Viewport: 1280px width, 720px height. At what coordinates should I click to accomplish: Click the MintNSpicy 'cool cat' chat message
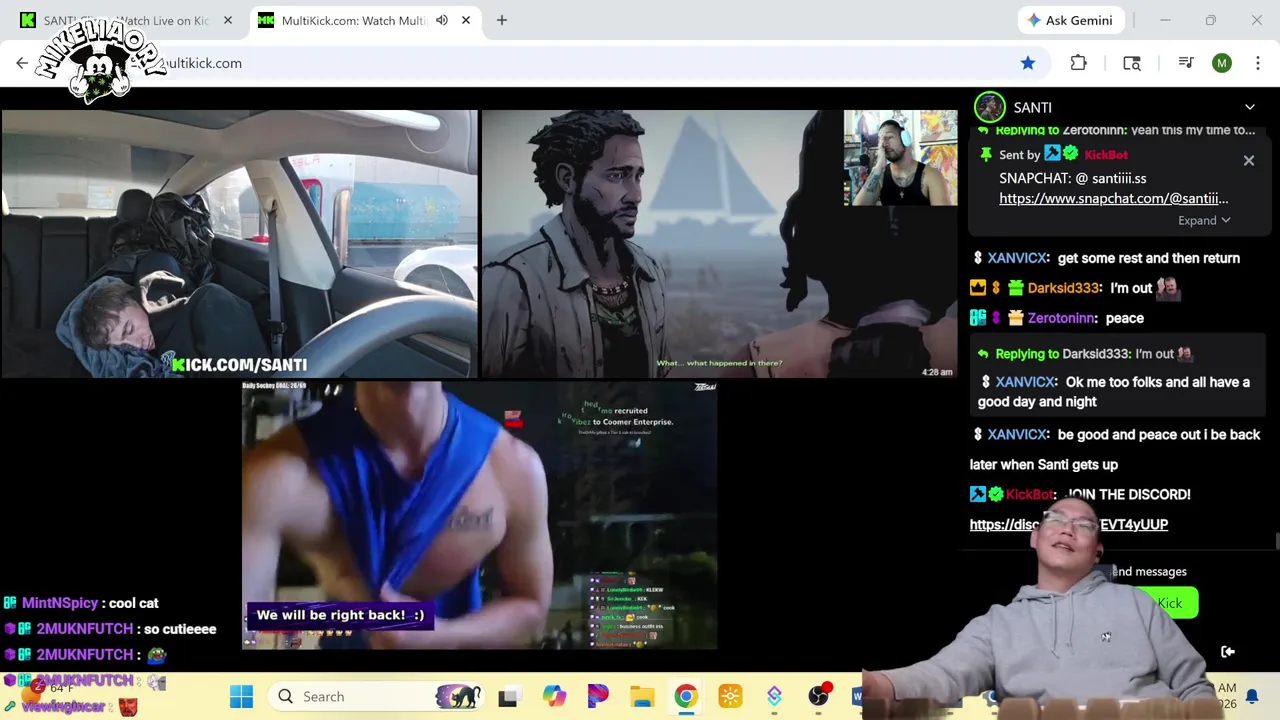click(81, 603)
